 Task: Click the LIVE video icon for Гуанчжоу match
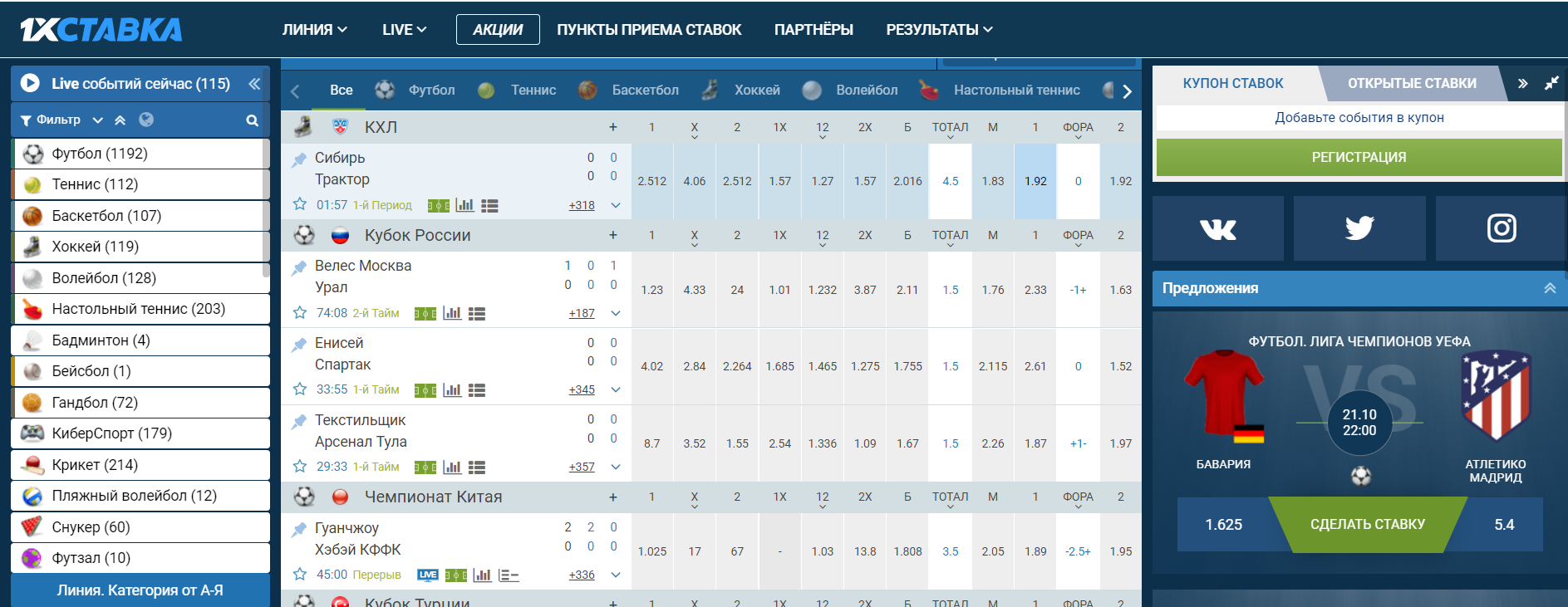428,575
